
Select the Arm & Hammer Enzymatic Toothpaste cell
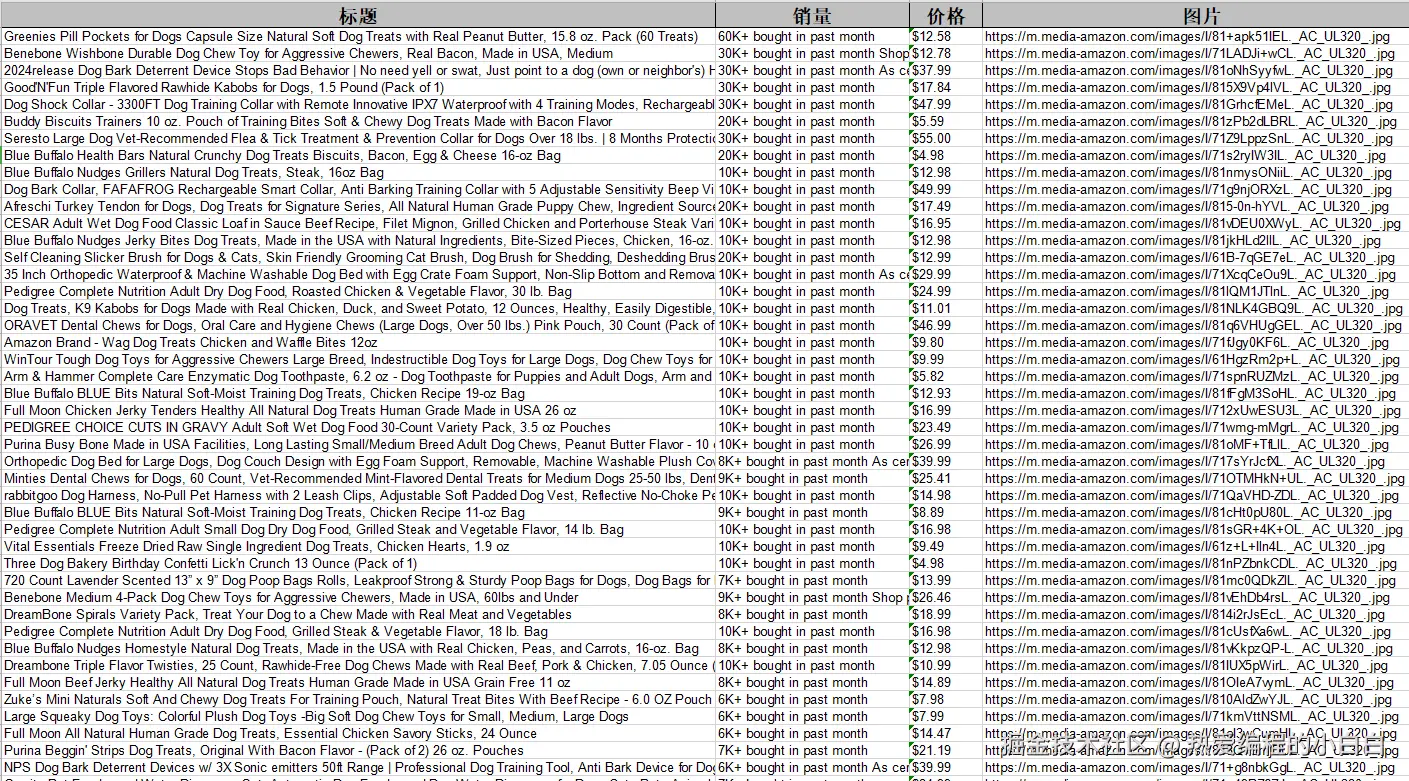click(x=358, y=377)
